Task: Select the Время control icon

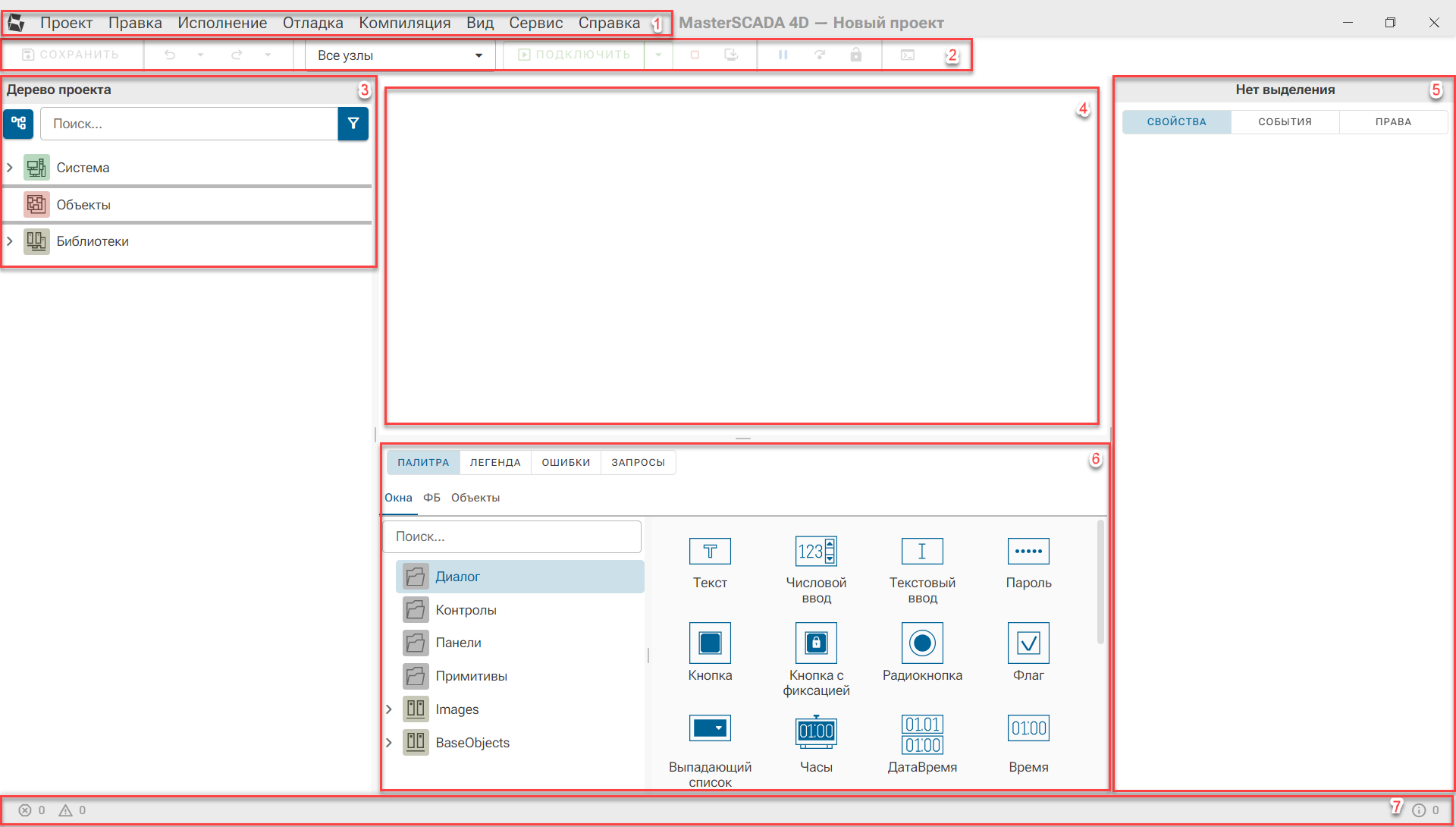Action: point(1028,728)
